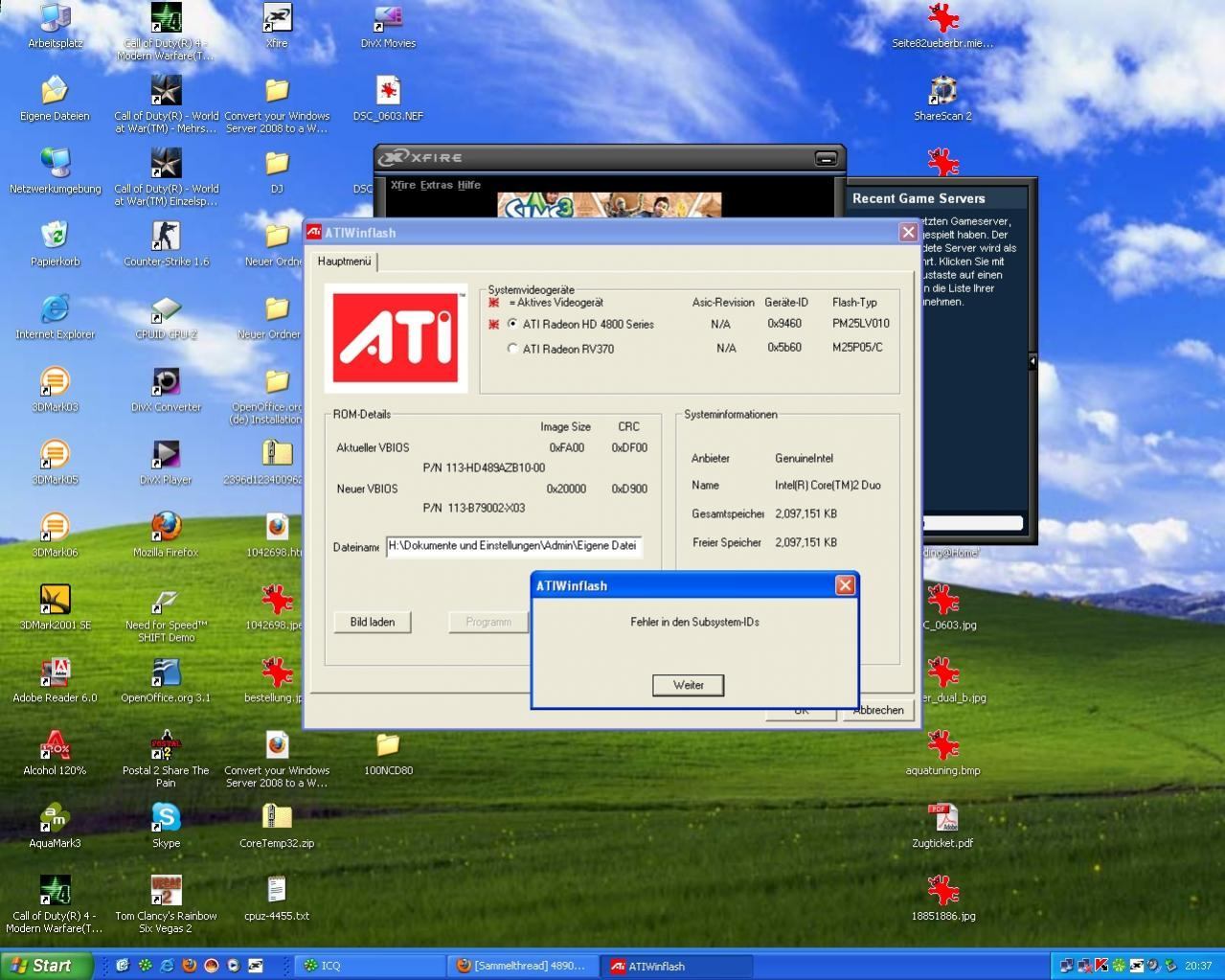Select ShareScan 2 desktop icon

click(942, 99)
